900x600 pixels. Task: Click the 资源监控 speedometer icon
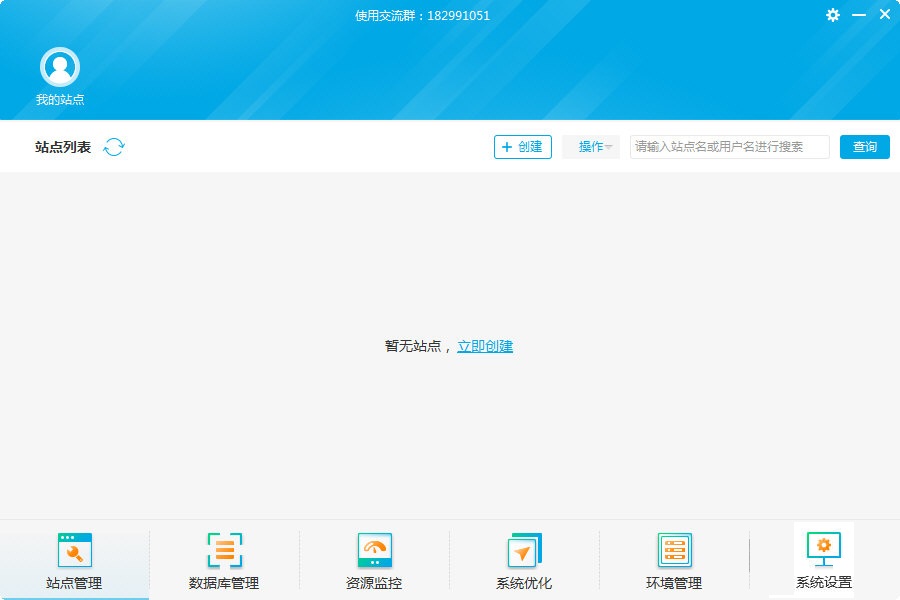[x=374, y=548]
